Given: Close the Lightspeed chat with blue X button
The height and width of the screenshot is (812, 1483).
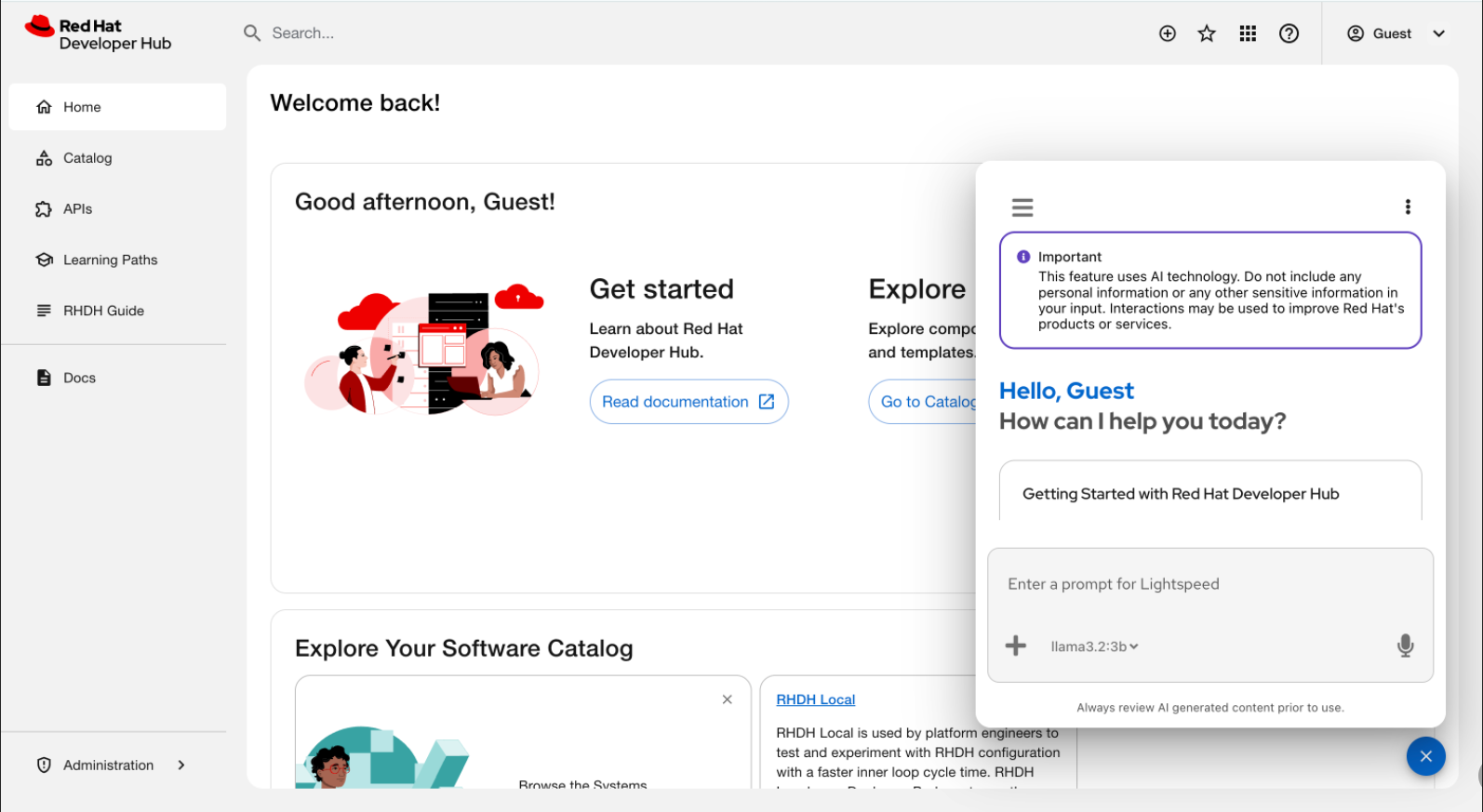Looking at the screenshot, I should [1425, 756].
